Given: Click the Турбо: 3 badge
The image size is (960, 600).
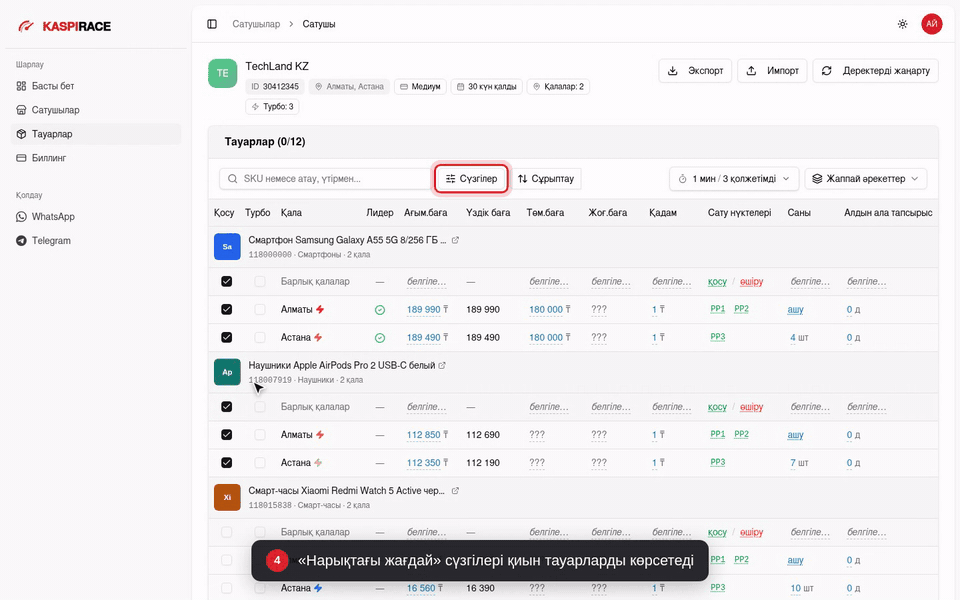Looking at the screenshot, I should pos(272,107).
